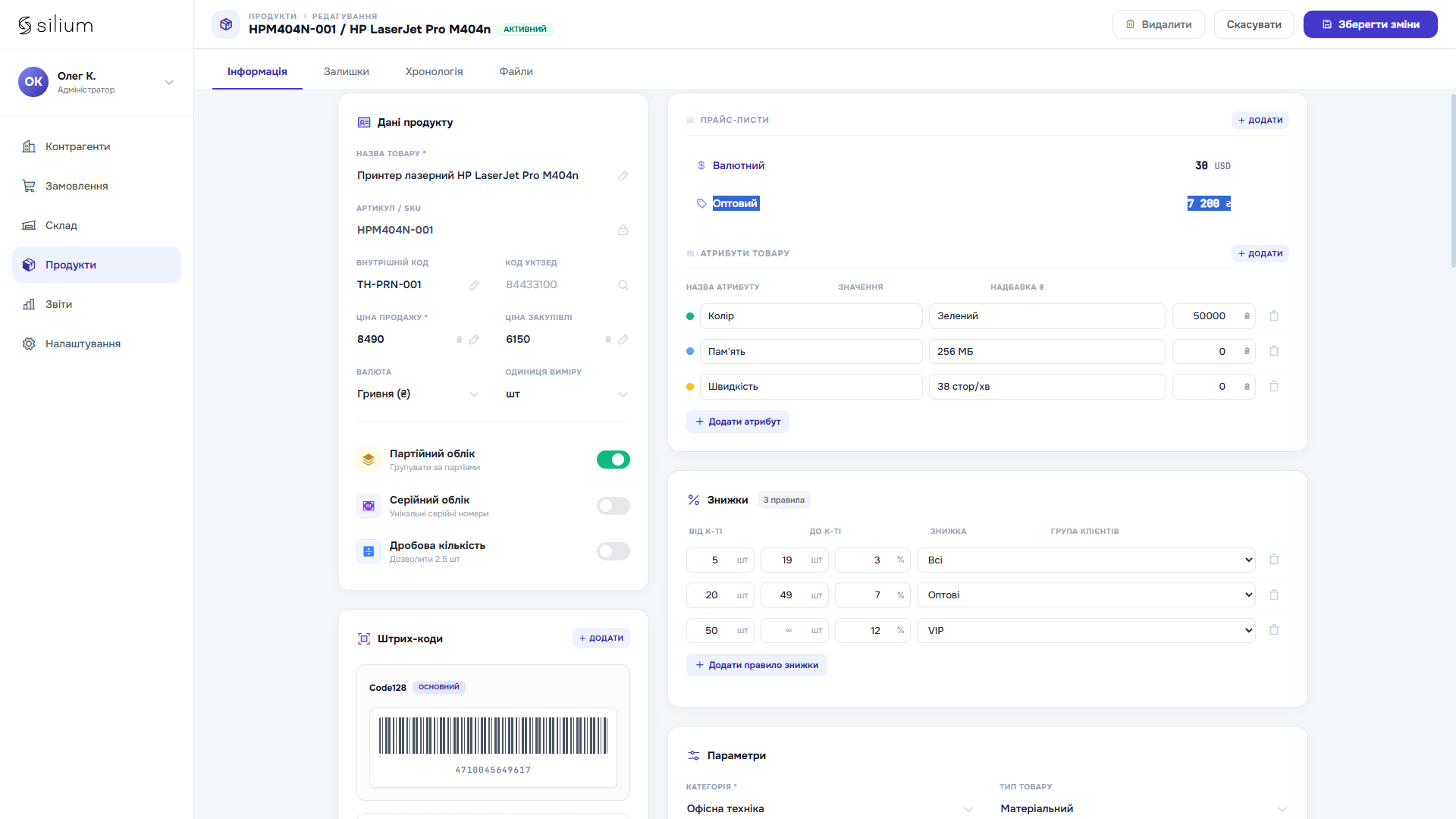Click the Колір surcharge field with 50000
The height and width of the screenshot is (819, 1456).
tap(1214, 316)
